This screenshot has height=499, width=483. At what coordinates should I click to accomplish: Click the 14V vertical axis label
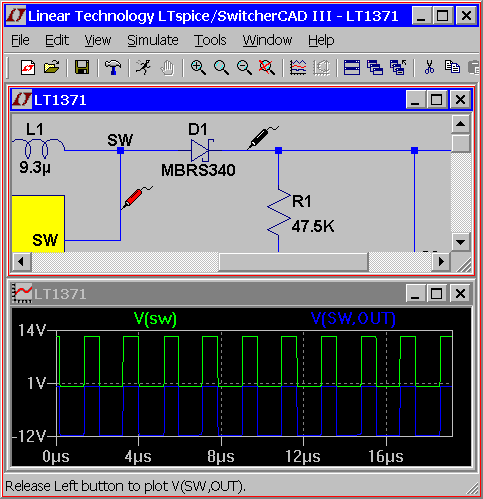(x=32, y=331)
